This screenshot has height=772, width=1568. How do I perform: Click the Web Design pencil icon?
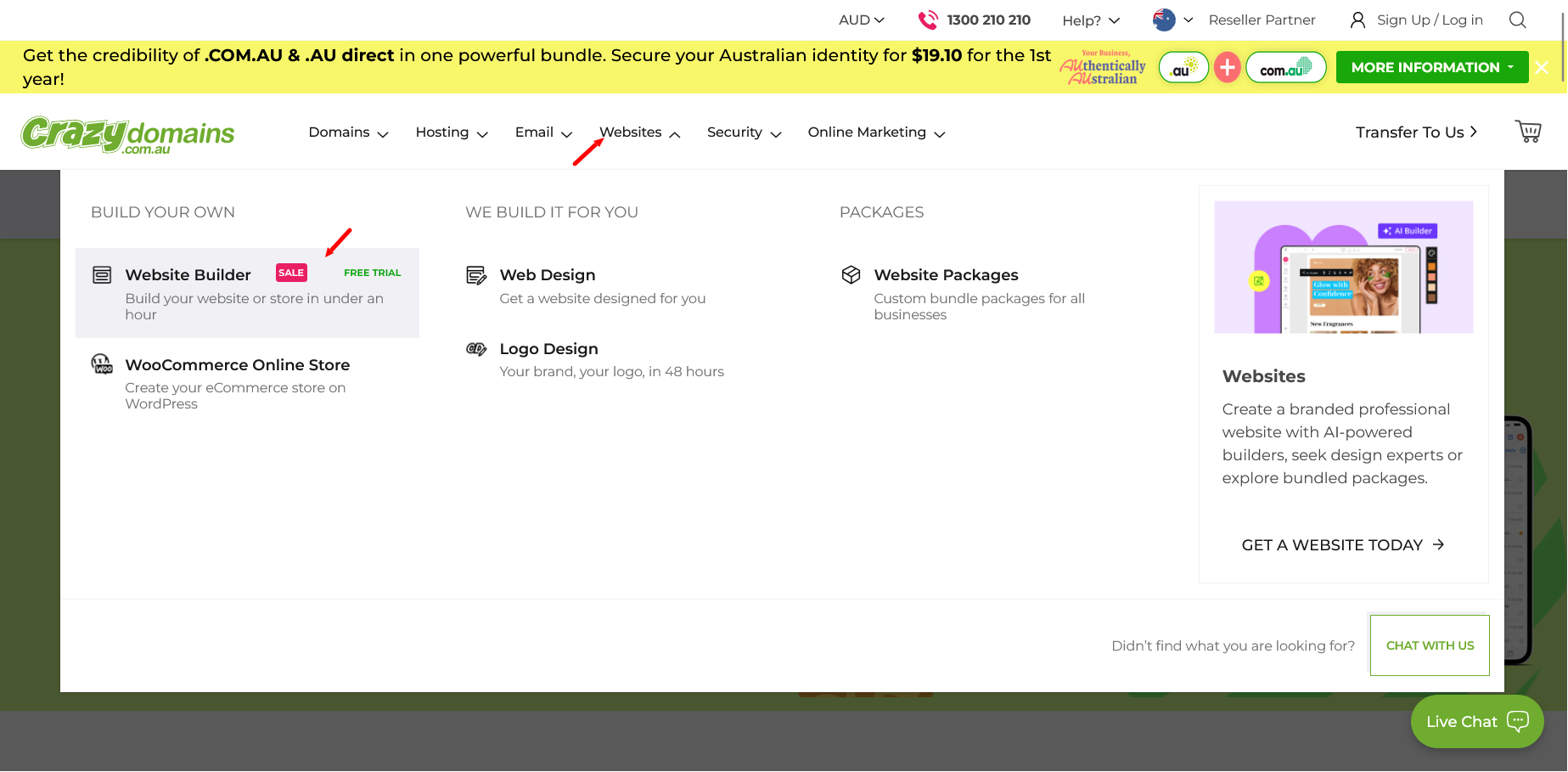[476, 274]
